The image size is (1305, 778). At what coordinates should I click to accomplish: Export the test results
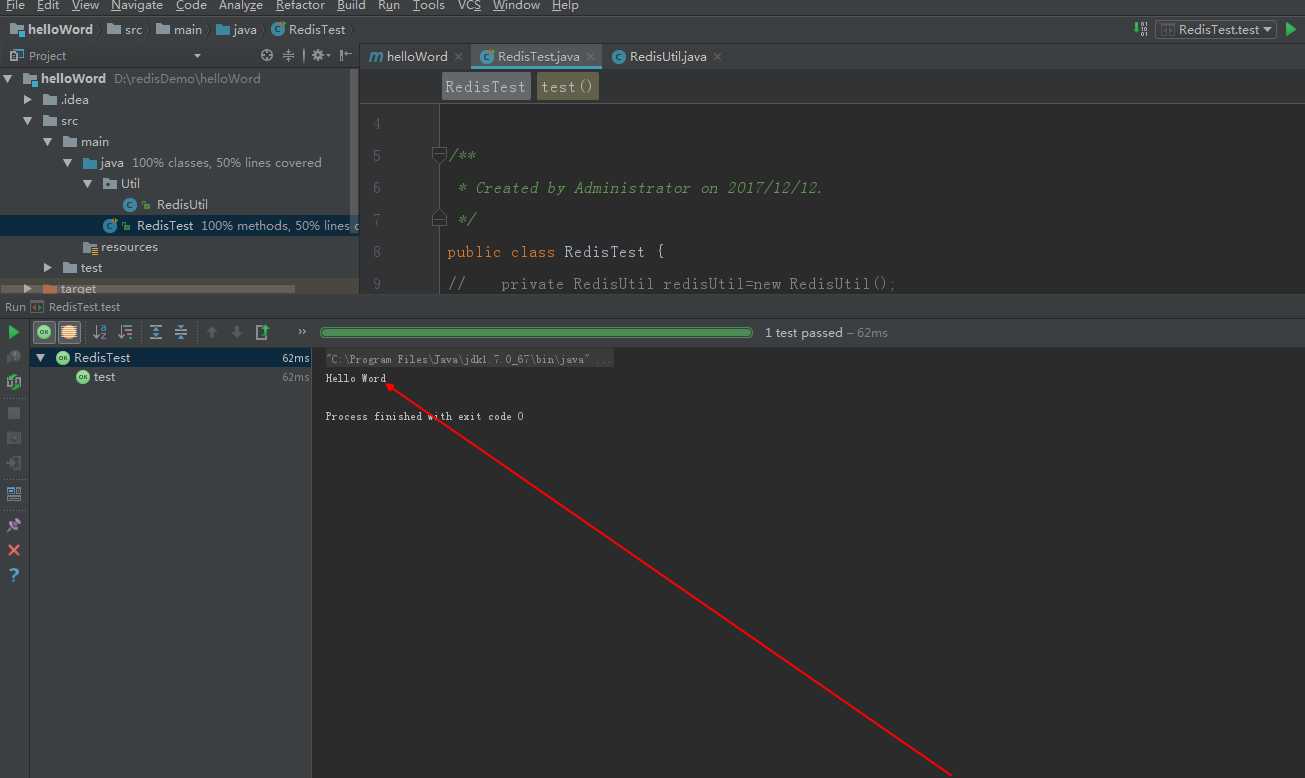pyautogui.click(x=262, y=332)
